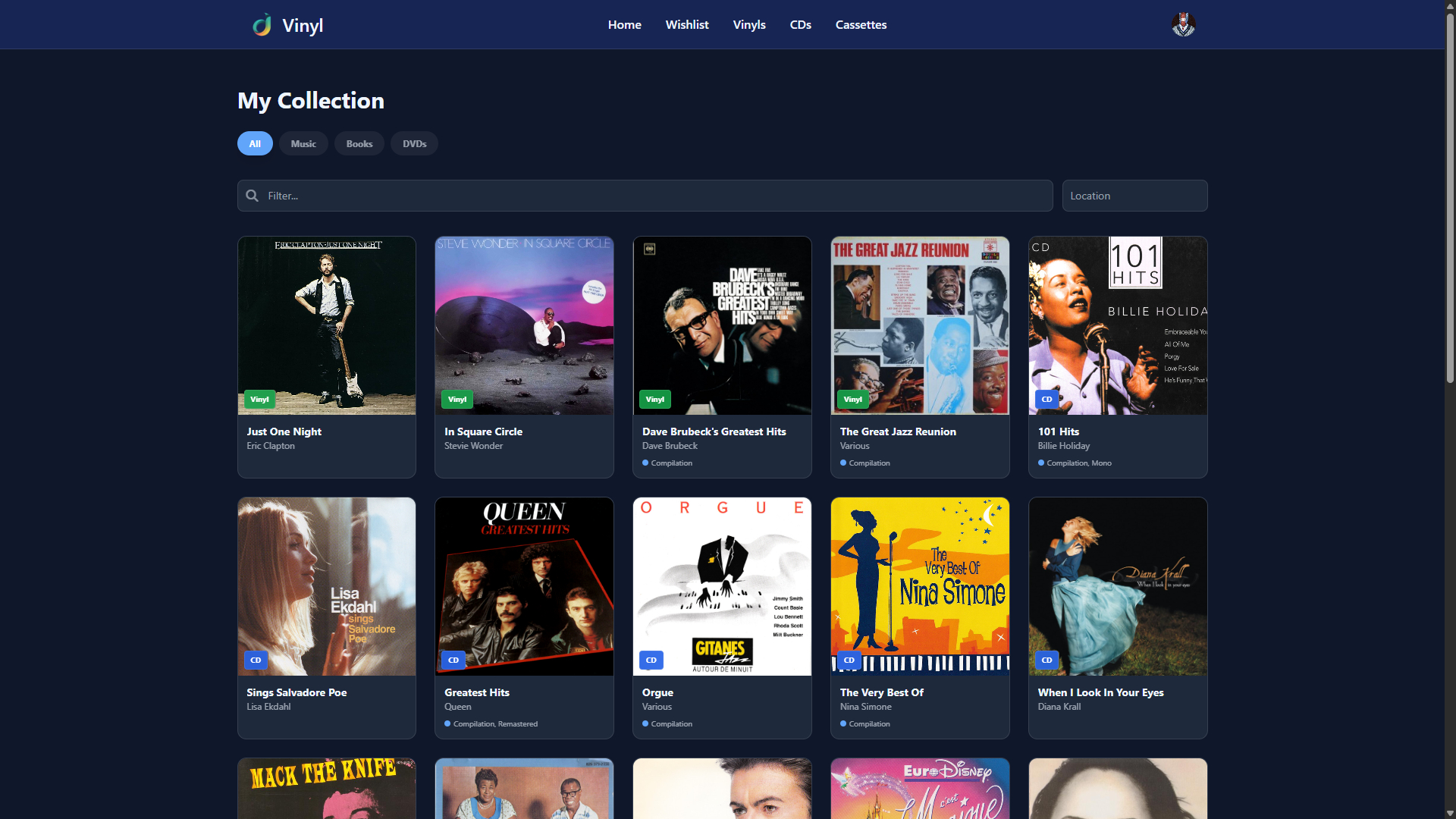The width and height of the screenshot is (1456, 819).
Task: Click the In Square Circle title
Action: 483,431
